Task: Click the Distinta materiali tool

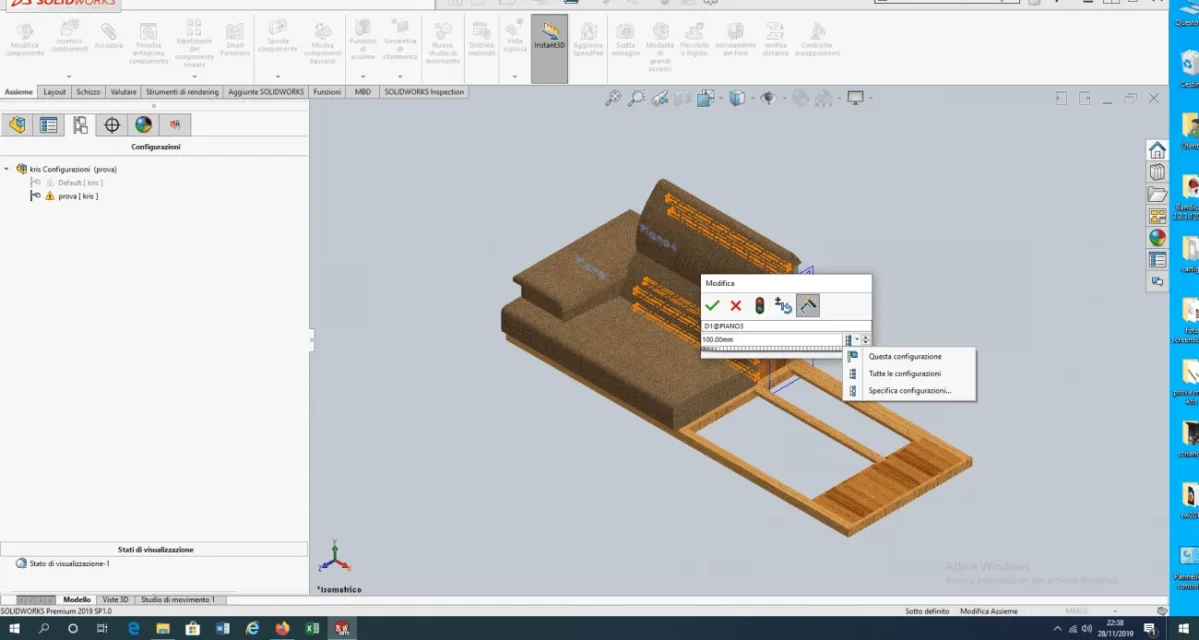Action: [x=481, y=40]
